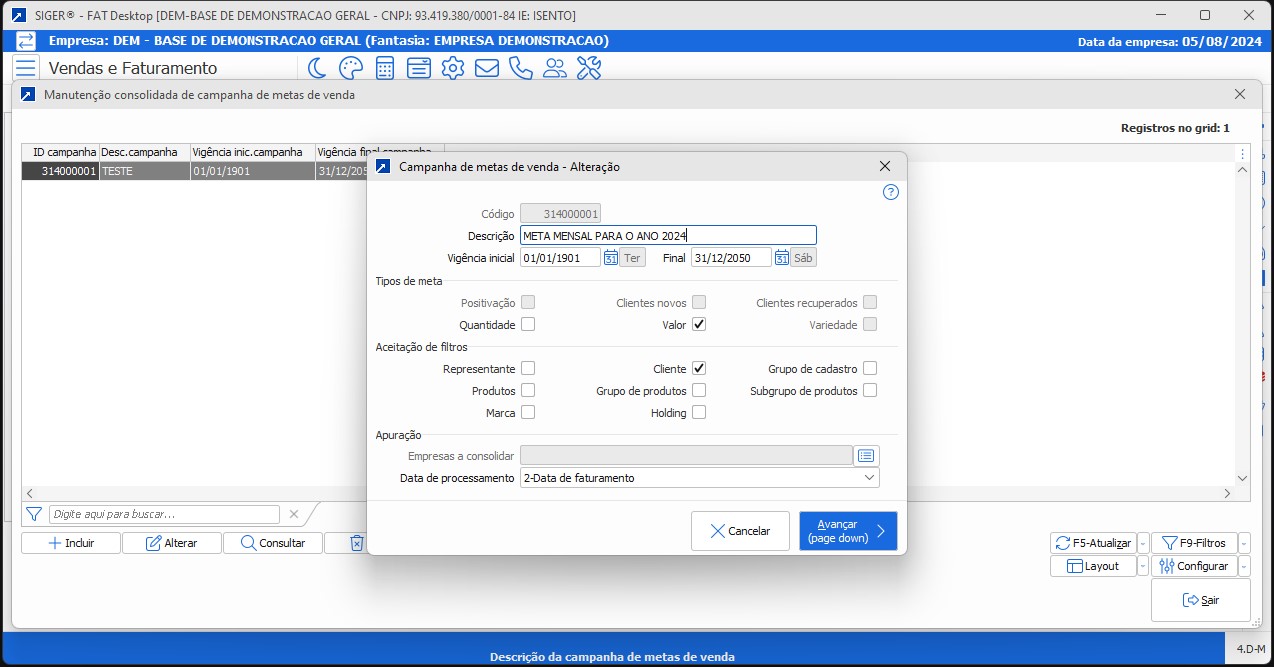
Task: Enable the Representante filter checkbox
Action: pyautogui.click(x=528, y=369)
